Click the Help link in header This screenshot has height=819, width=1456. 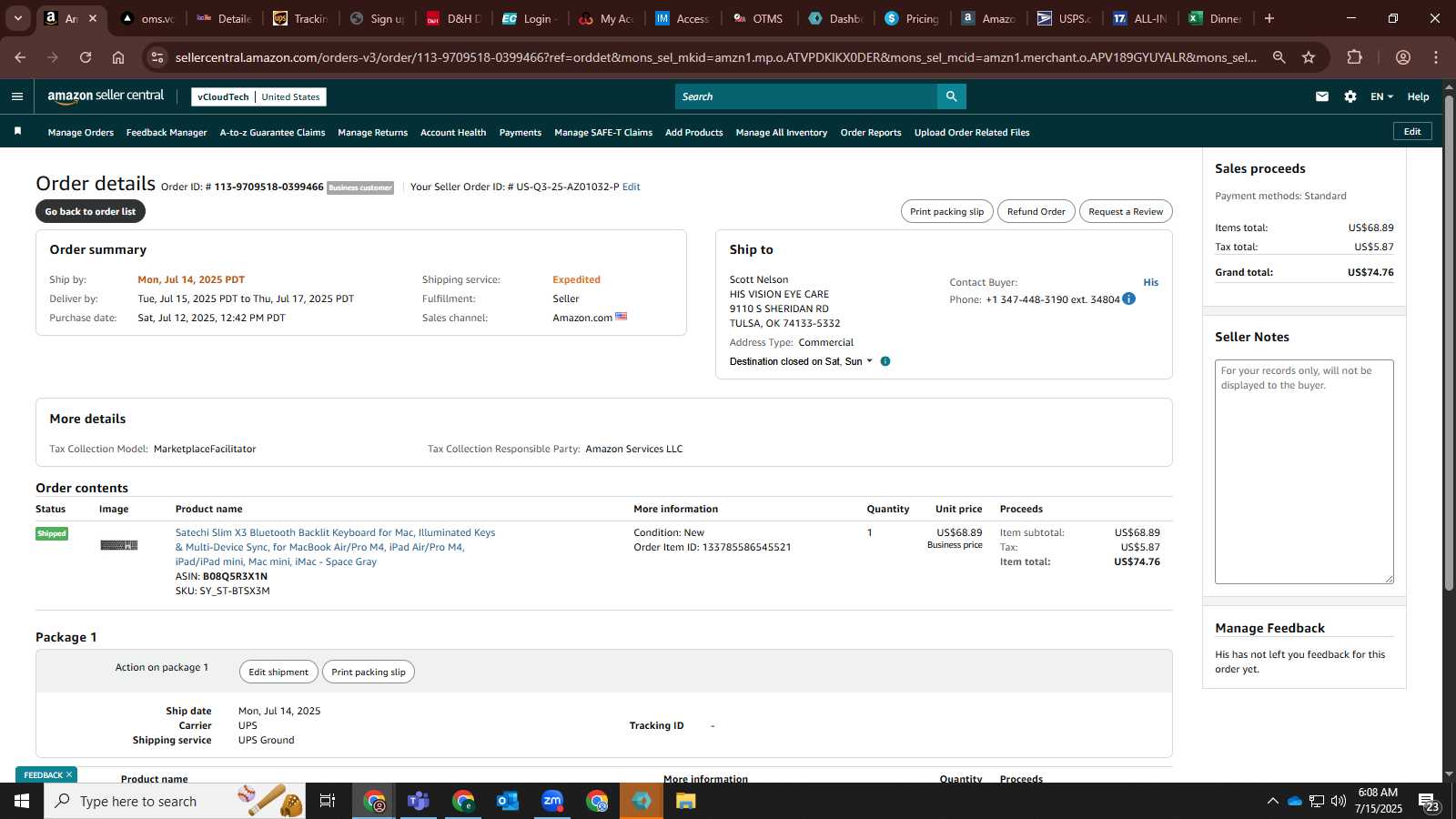1418,96
